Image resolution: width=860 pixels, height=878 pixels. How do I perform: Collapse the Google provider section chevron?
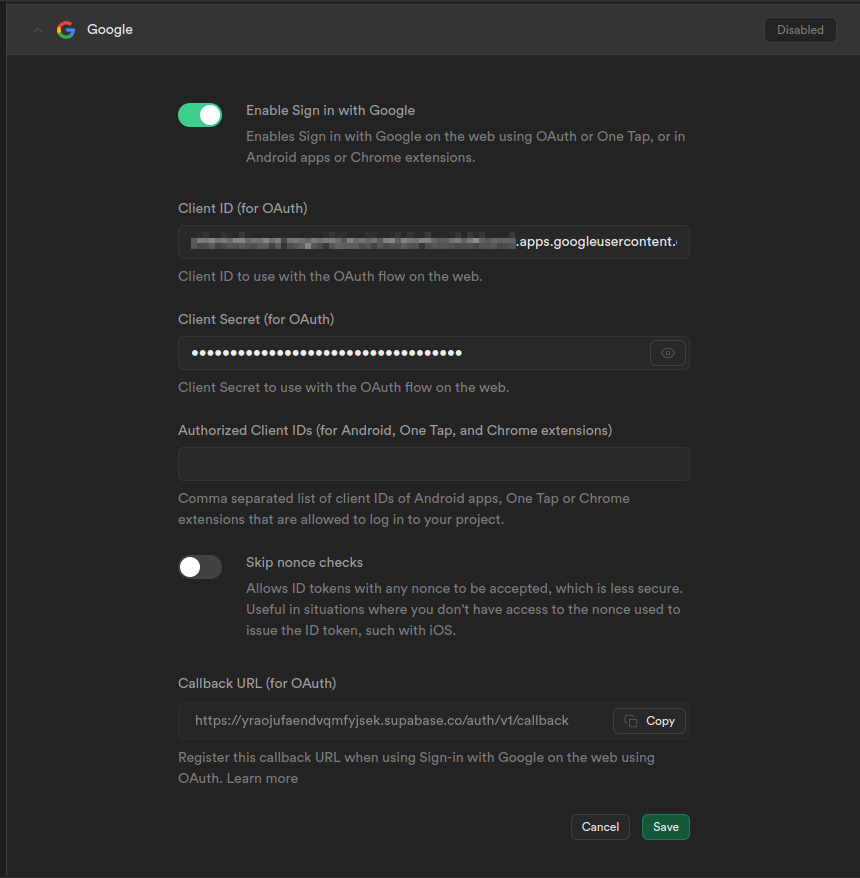pyautogui.click(x=38, y=30)
